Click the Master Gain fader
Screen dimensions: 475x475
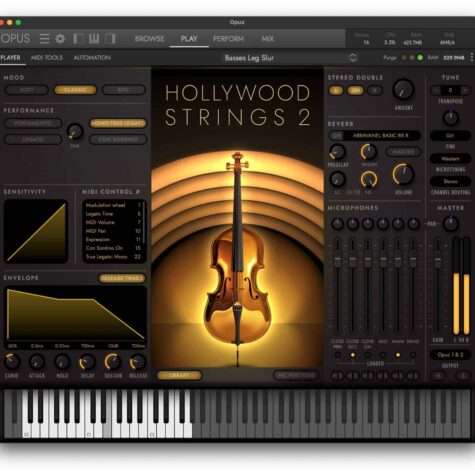click(x=438, y=260)
